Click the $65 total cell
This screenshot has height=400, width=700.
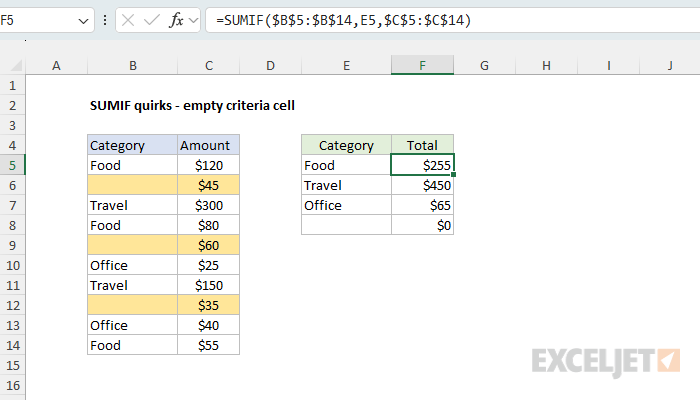(x=422, y=205)
